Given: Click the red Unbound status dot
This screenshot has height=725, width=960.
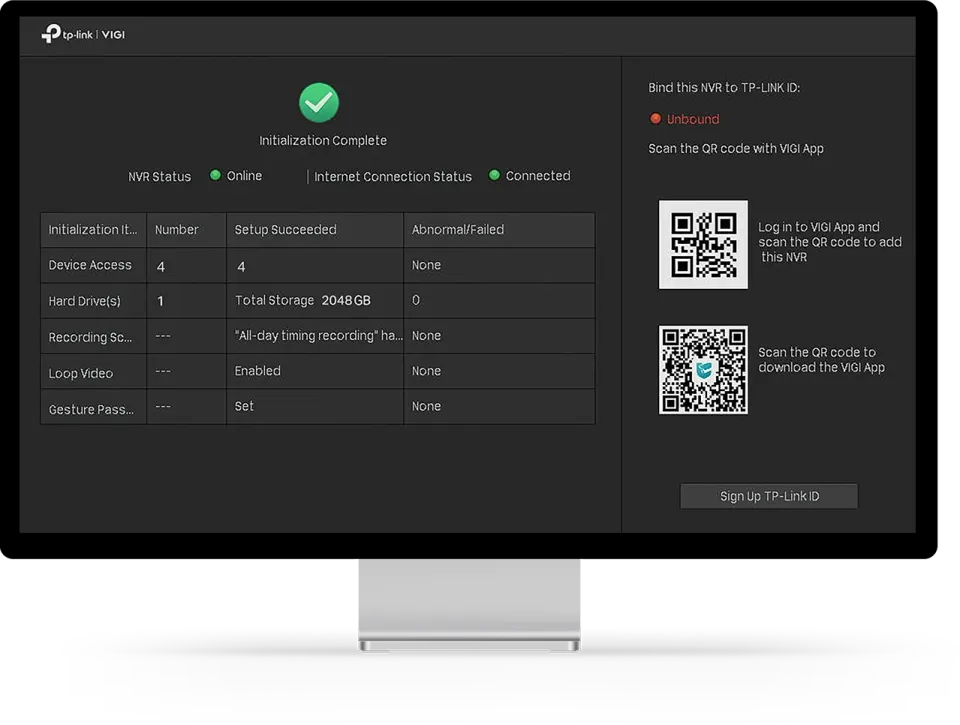Looking at the screenshot, I should (655, 118).
